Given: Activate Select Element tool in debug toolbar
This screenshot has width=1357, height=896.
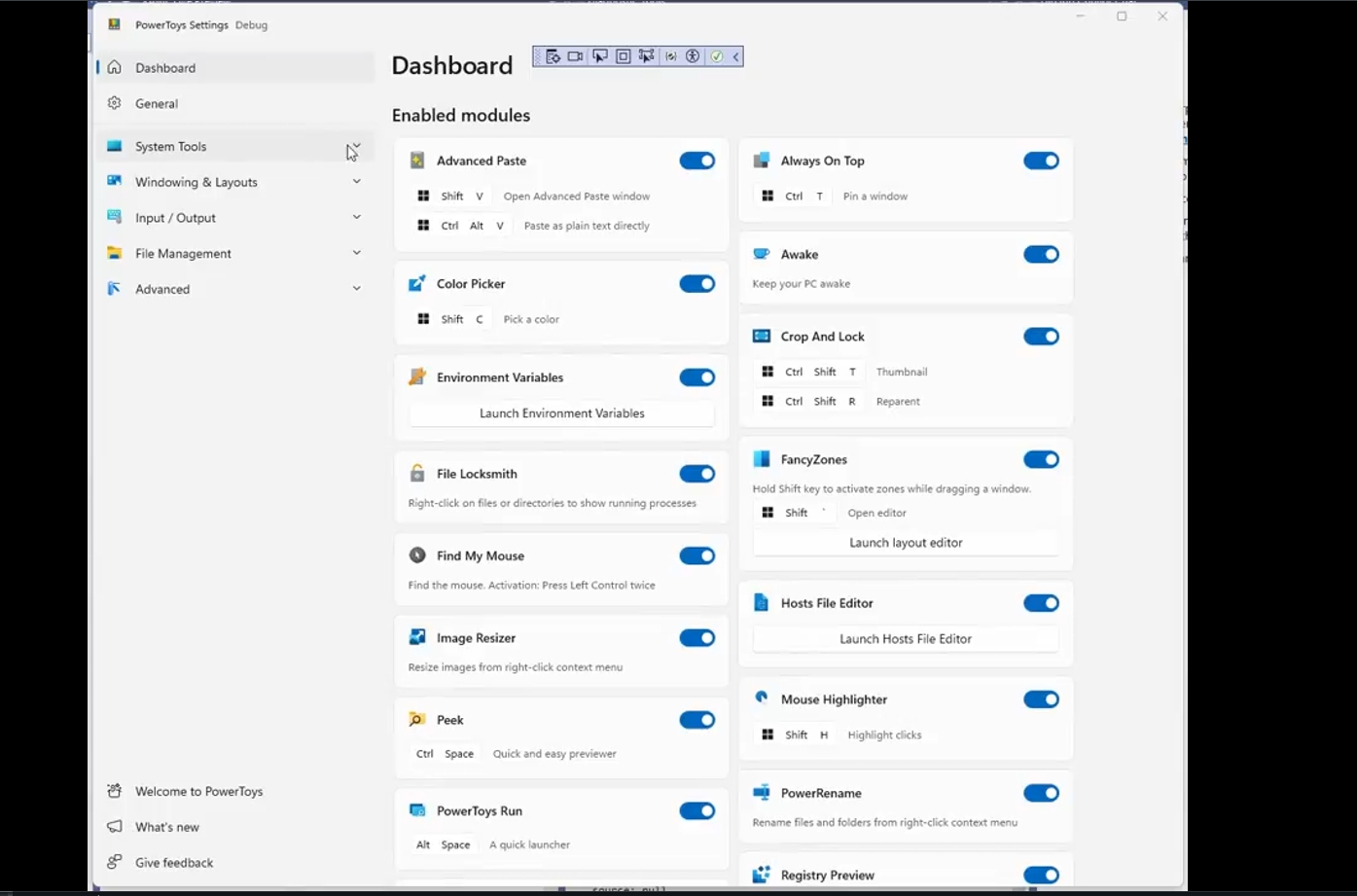Looking at the screenshot, I should 600,56.
